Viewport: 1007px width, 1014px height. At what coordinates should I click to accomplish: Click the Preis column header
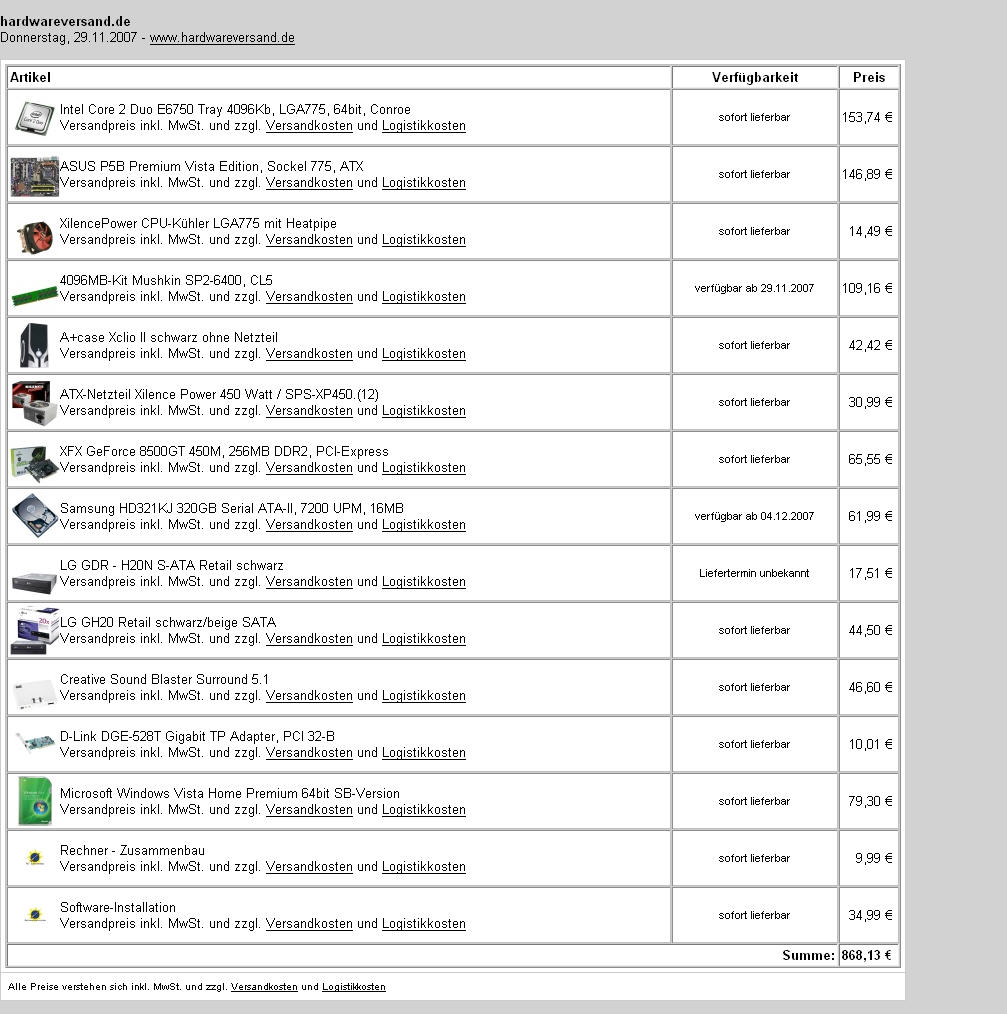point(869,78)
